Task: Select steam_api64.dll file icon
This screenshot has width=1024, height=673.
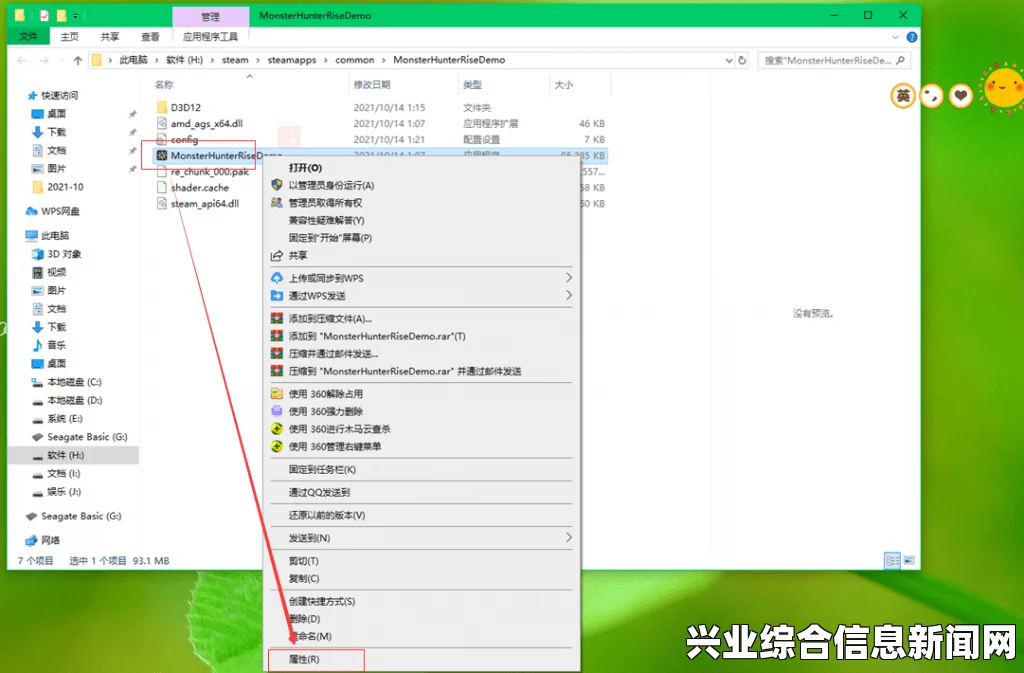Action: (x=162, y=204)
